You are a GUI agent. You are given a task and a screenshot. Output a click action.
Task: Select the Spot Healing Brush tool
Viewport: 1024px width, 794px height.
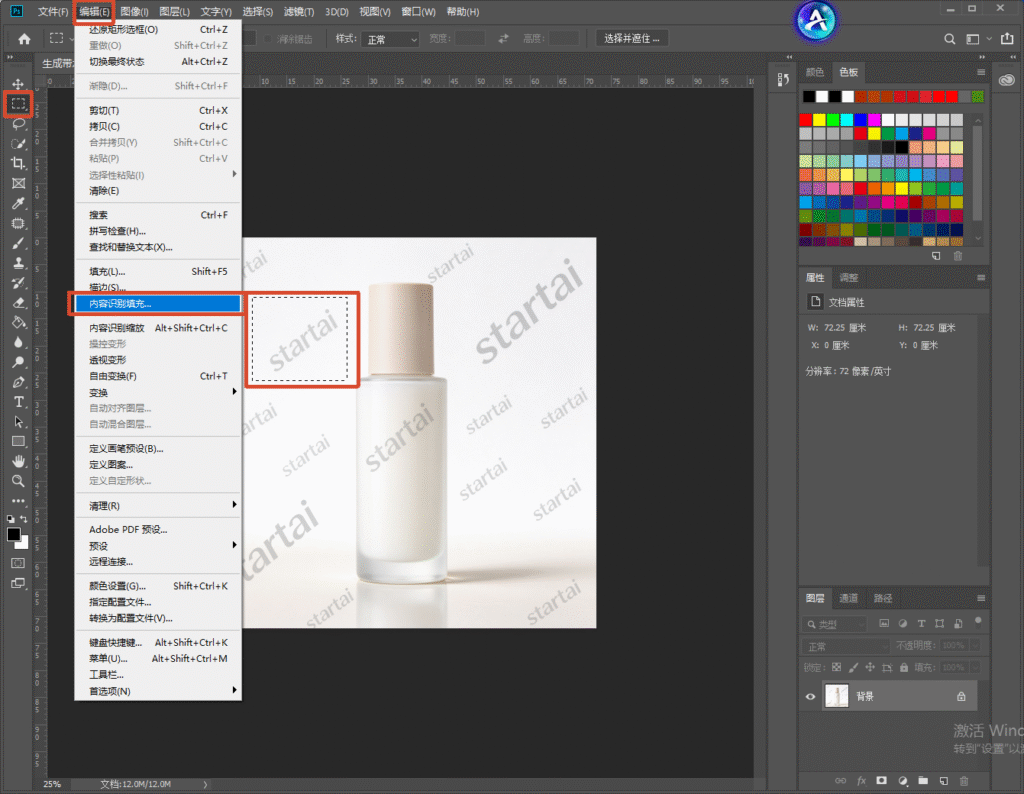tap(18, 223)
